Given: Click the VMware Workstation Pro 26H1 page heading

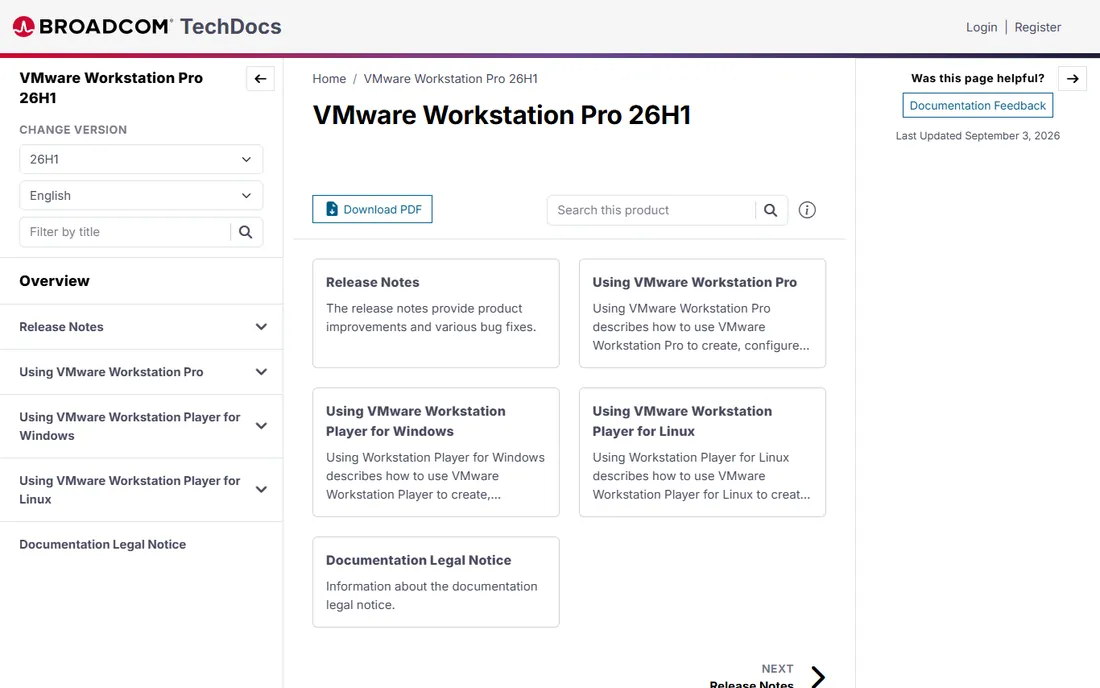Looking at the screenshot, I should tap(502, 115).
